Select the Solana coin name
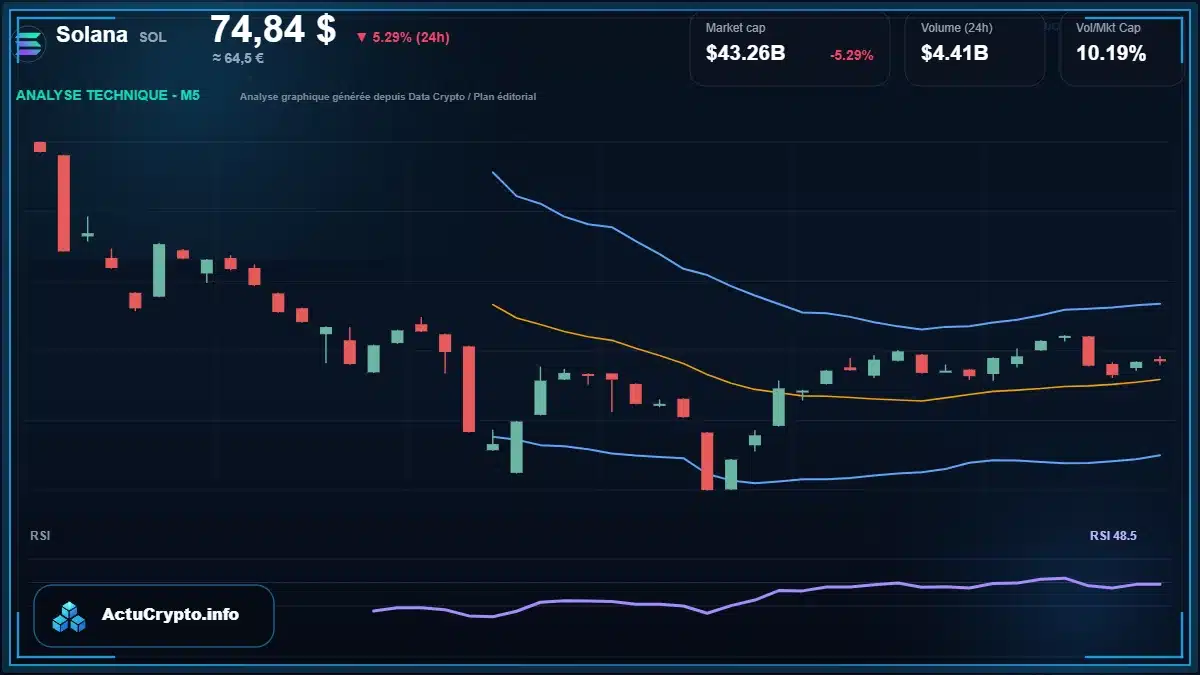This screenshot has width=1200, height=675. point(92,34)
